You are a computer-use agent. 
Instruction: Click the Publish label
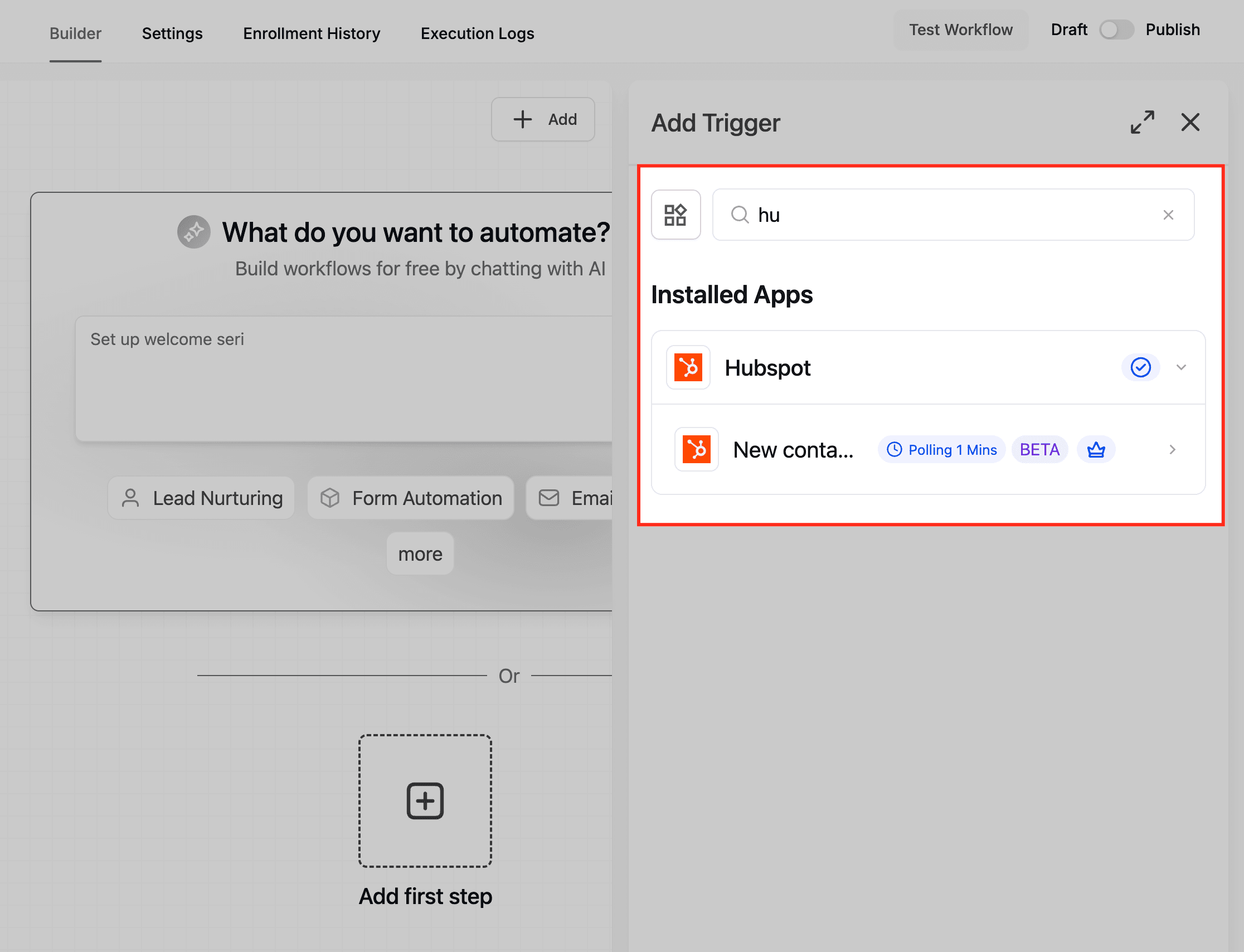point(1173,30)
